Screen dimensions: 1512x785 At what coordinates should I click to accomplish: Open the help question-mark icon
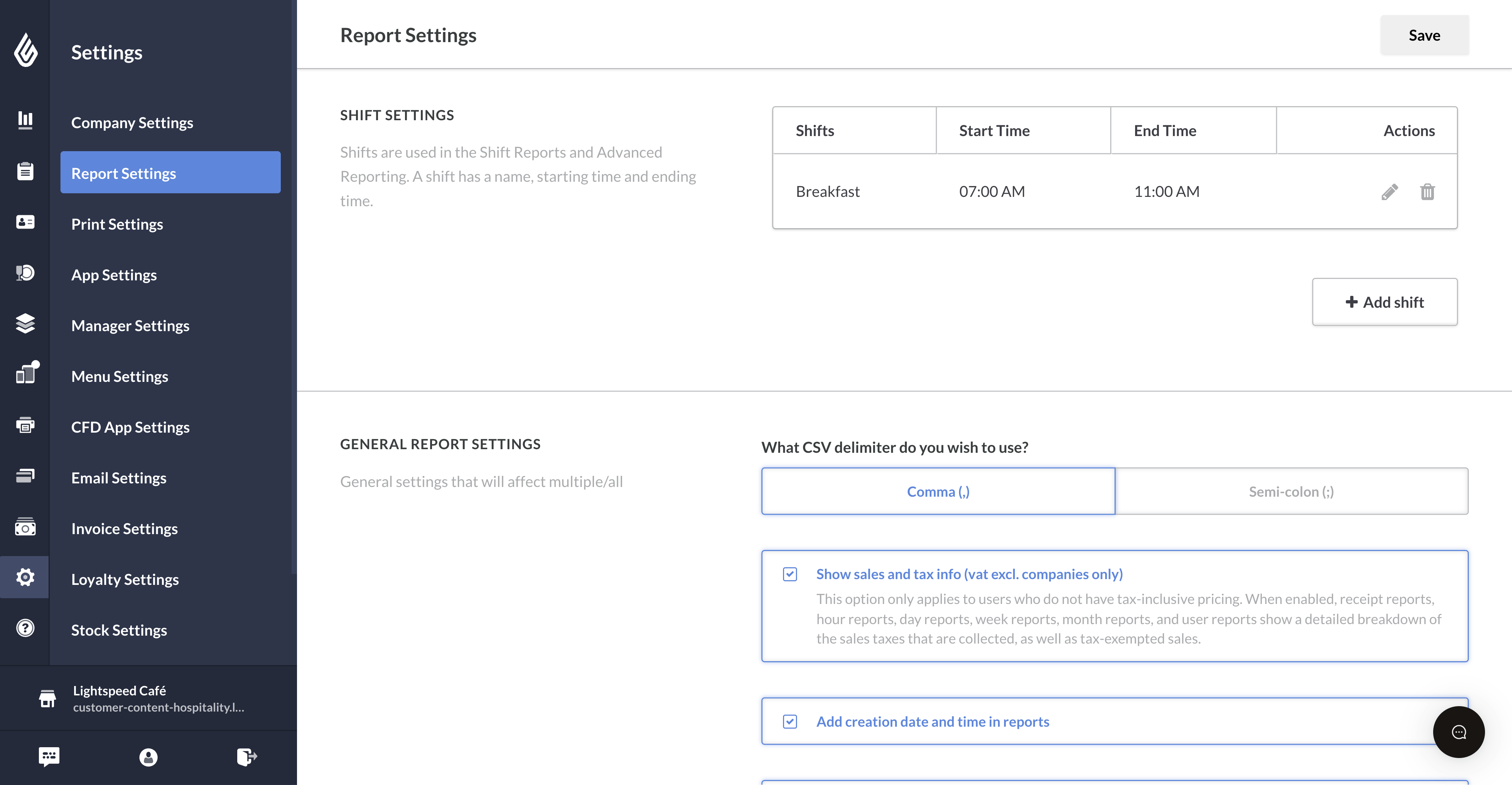point(24,628)
